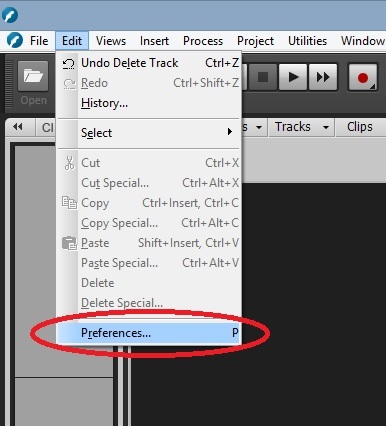
Task: Click the Stop transport button
Action: pos(263,77)
